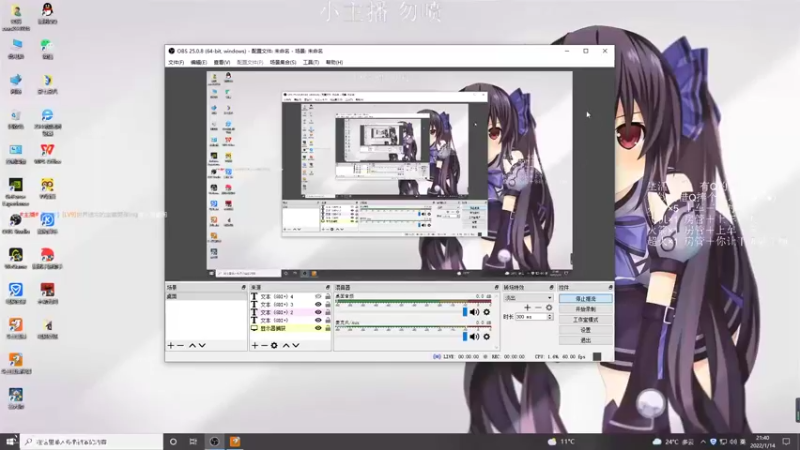Open the QQ penguin desktop shortcut

(x=47, y=14)
